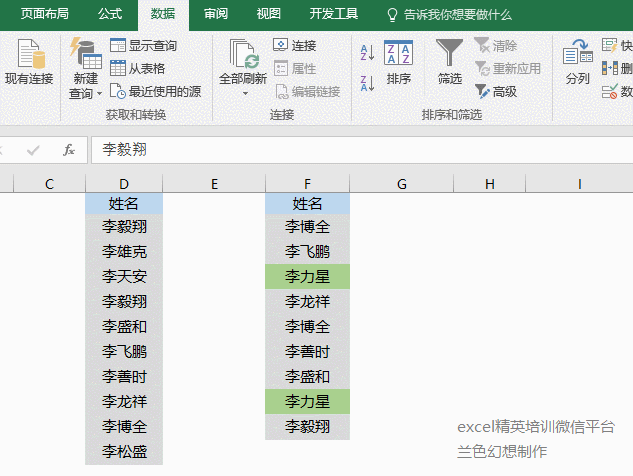Click 显示查询 (Show Queries)
Screen dimensions: 633x476
(143, 46)
